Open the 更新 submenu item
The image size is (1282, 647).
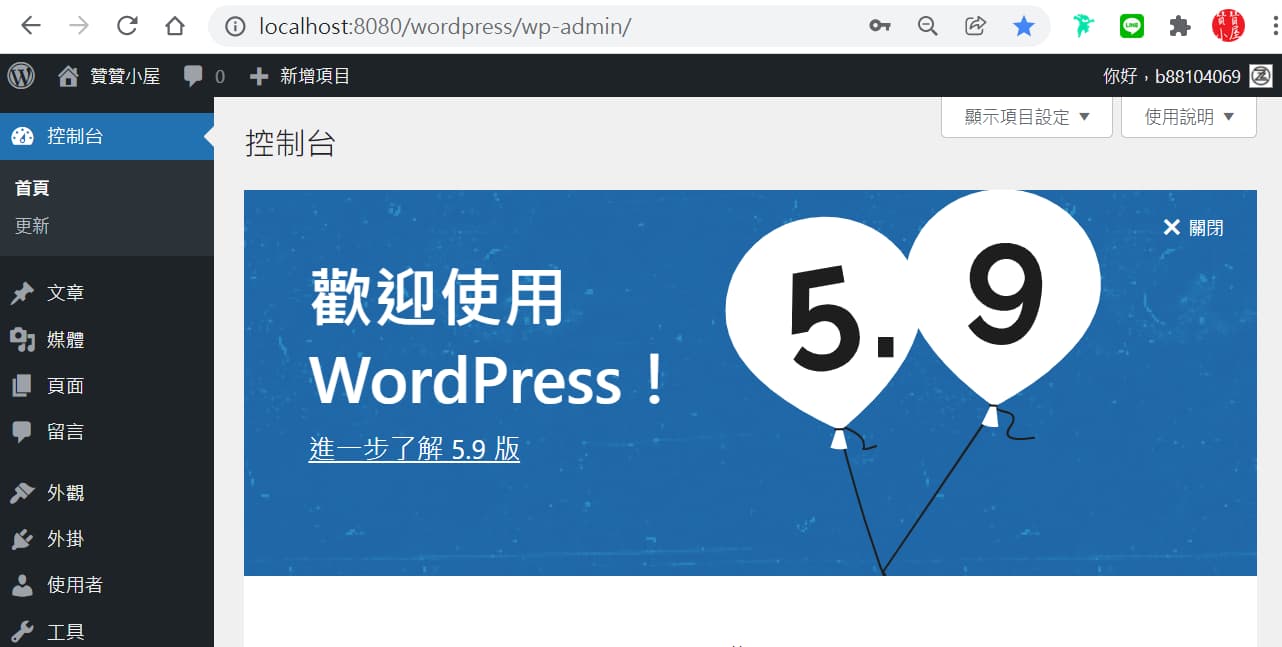point(32,226)
